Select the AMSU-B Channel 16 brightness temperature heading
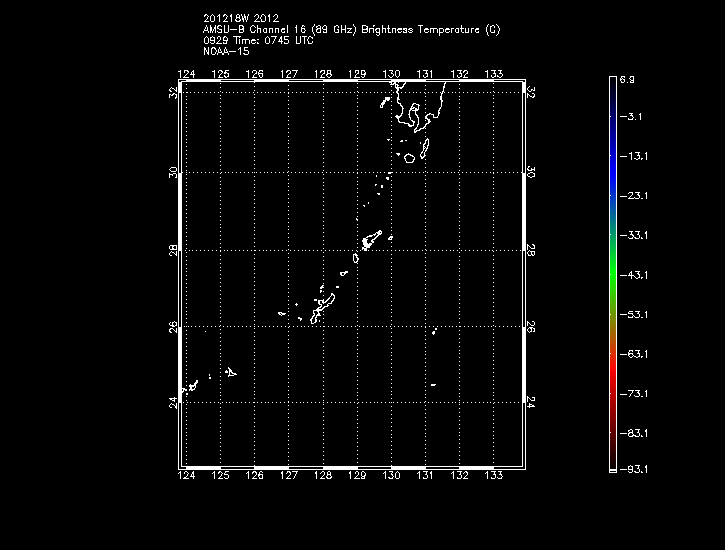Image resolution: width=725 pixels, height=550 pixels. (351, 29)
